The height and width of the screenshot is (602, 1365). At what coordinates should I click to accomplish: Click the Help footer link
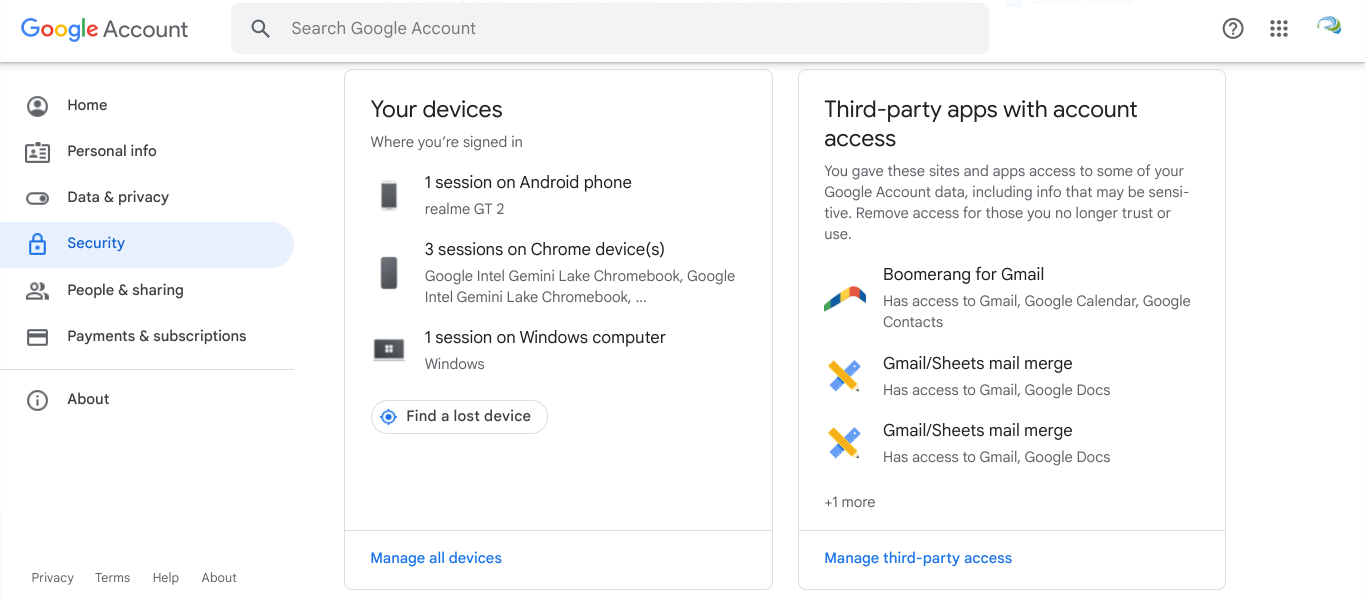click(x=166, y=578)
